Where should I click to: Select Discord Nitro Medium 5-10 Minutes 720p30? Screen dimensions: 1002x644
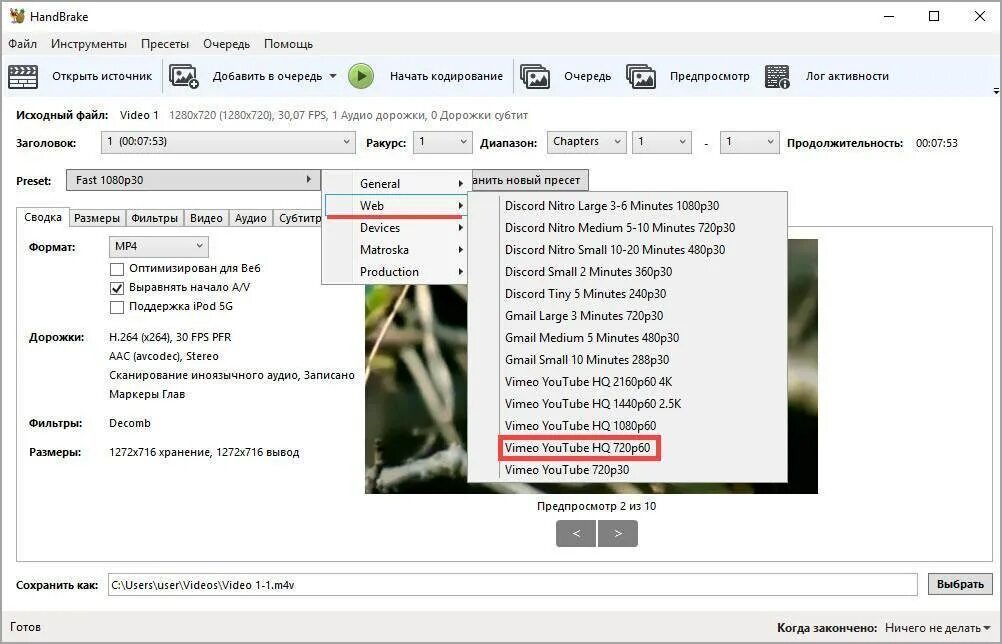click(628, 228)
